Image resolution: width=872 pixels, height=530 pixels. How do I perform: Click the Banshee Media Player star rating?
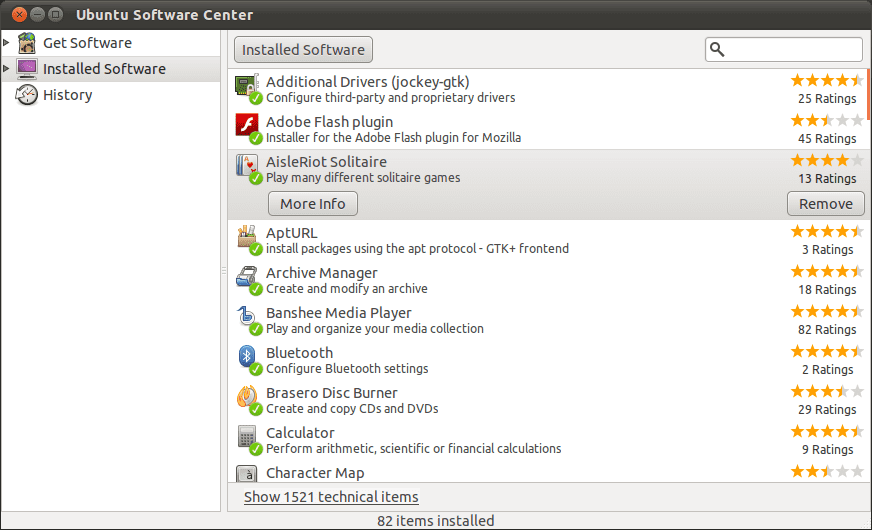827,311
